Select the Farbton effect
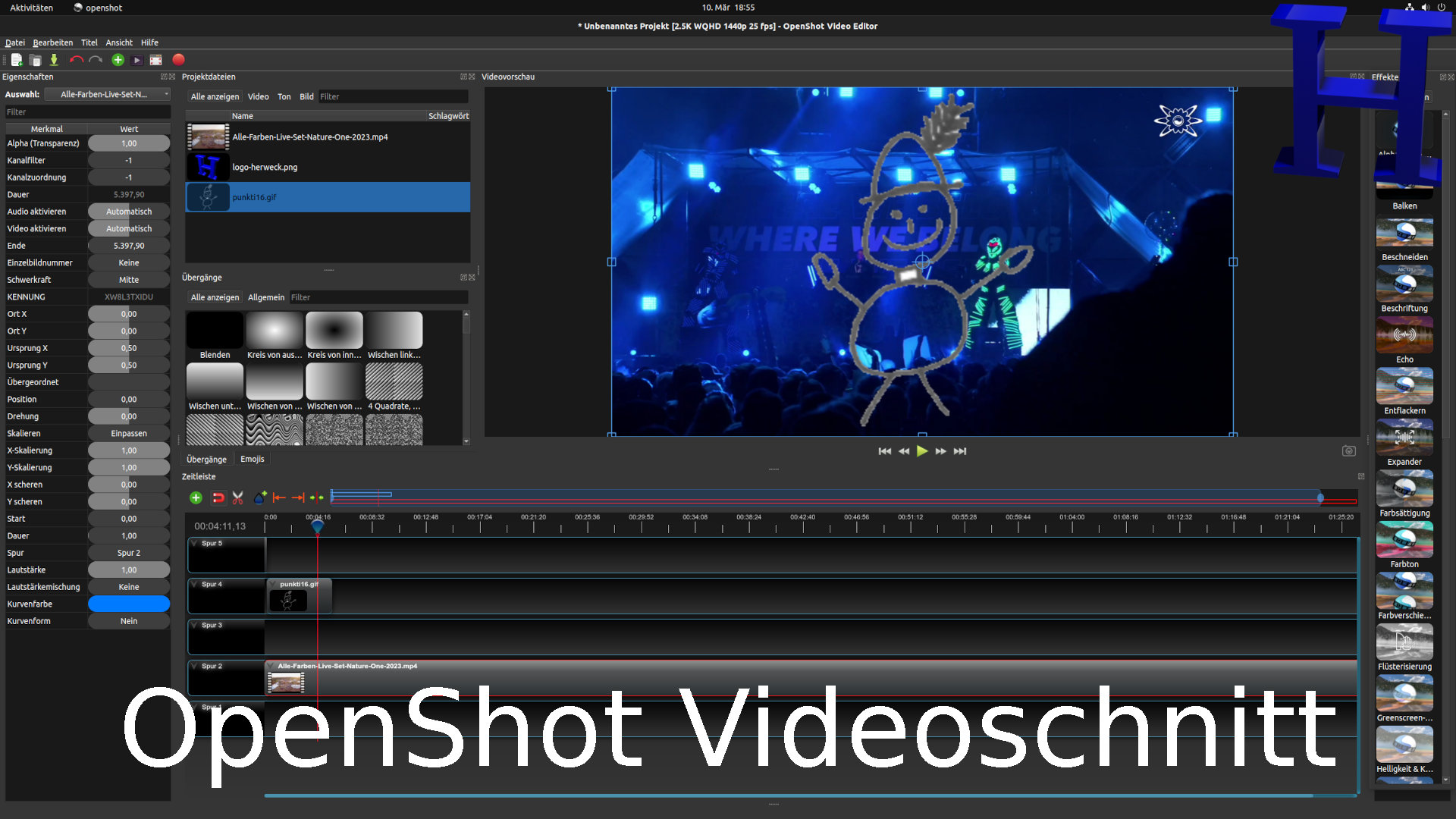Image resolution: width=1456 pixels, height=819 pixels. pos(1404,545)
